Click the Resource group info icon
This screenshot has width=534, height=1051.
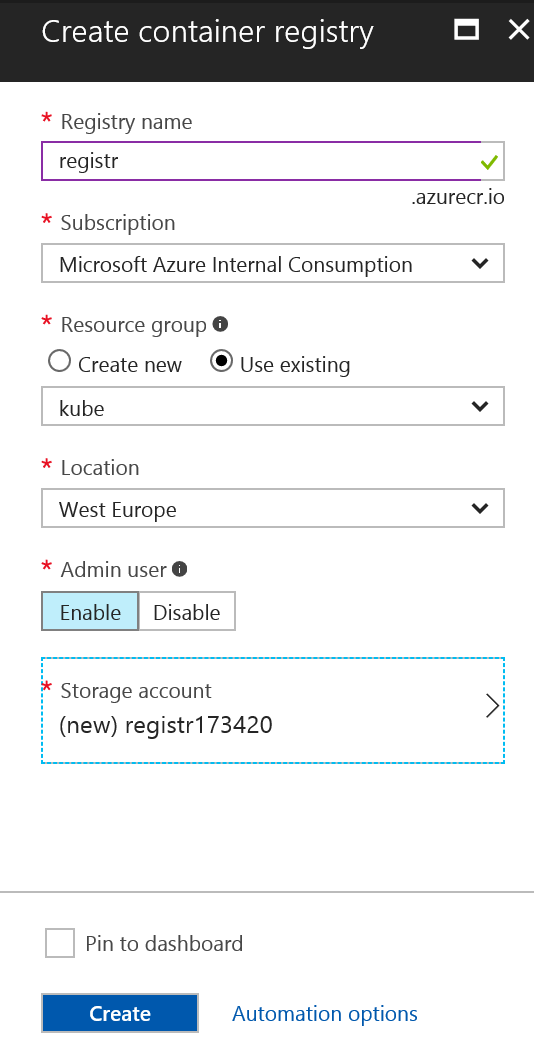coord(220,324)
